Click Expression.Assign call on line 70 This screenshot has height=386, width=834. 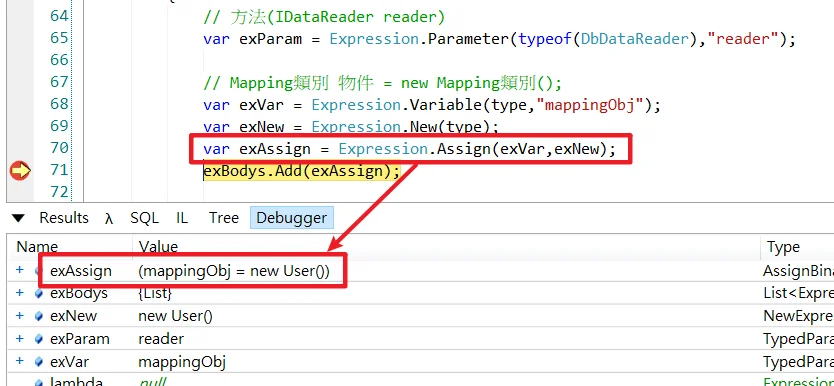coord(477,149)
